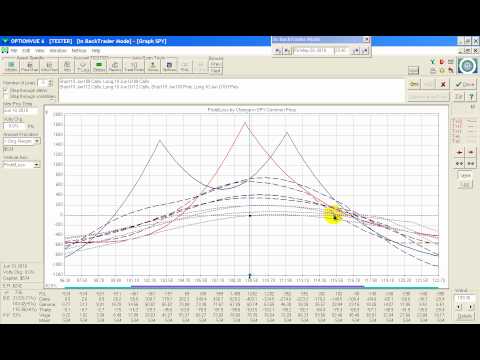Click the second step-back button in BackTrader window

click(x=287, y=51)
